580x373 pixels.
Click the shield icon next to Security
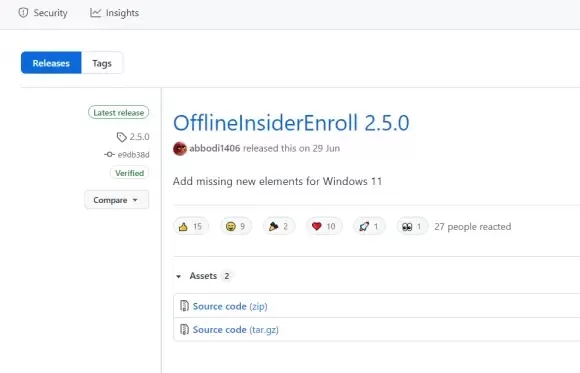tap(23, 13)
